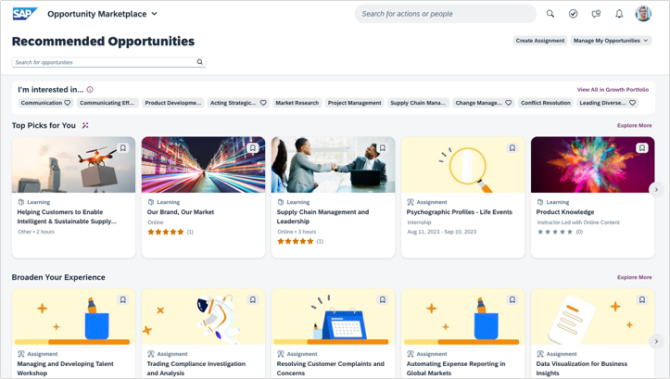Open the checkmark to-do icon in header
This screenshot has height=379, width=670.
(573, 14)
